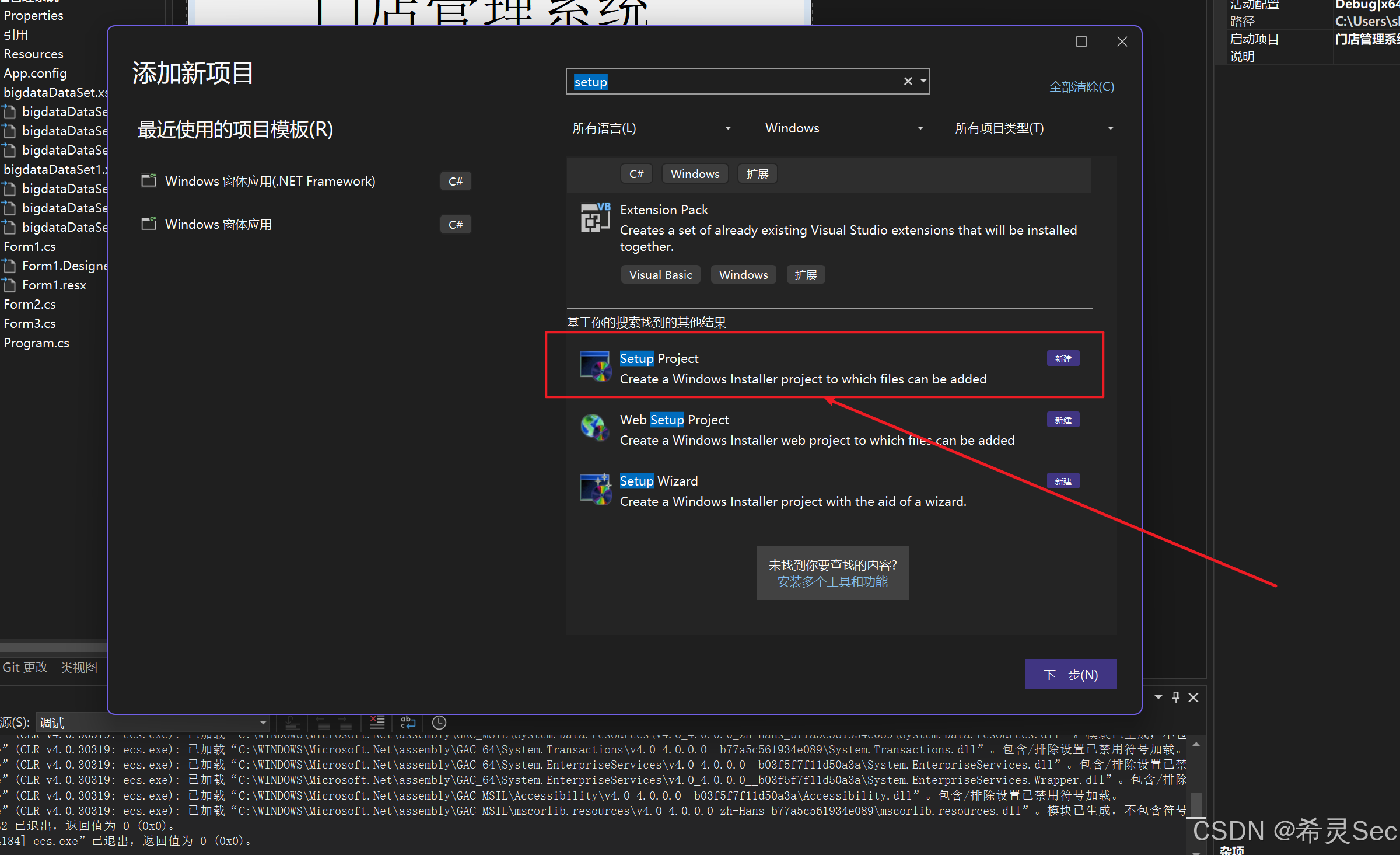The width and height of the screenshot is (1400, 855).
Task: Click the Extension Pack VB icon
Action: [595, 218]
